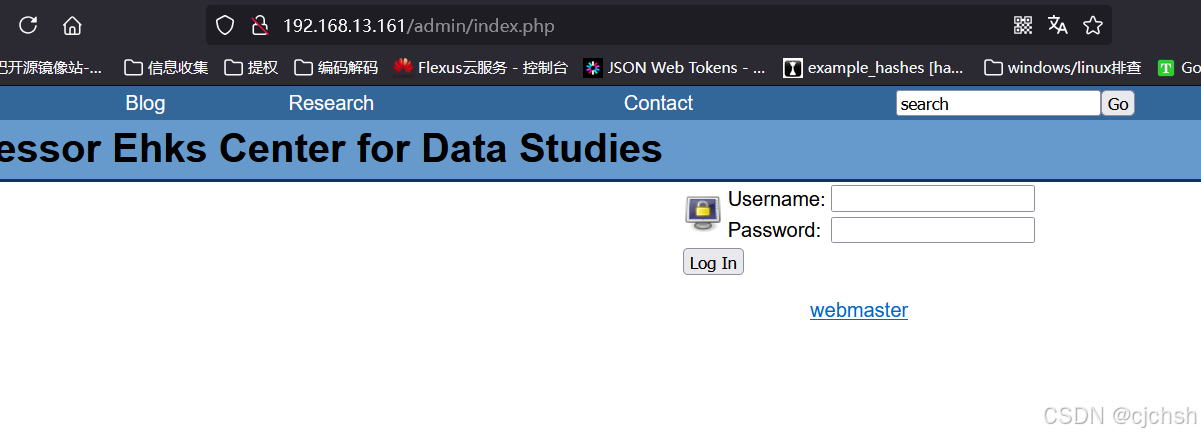Viewport: 1201px width, 435px height.
Task: Open the green T bookmark icon
Action: [1165, 68]
